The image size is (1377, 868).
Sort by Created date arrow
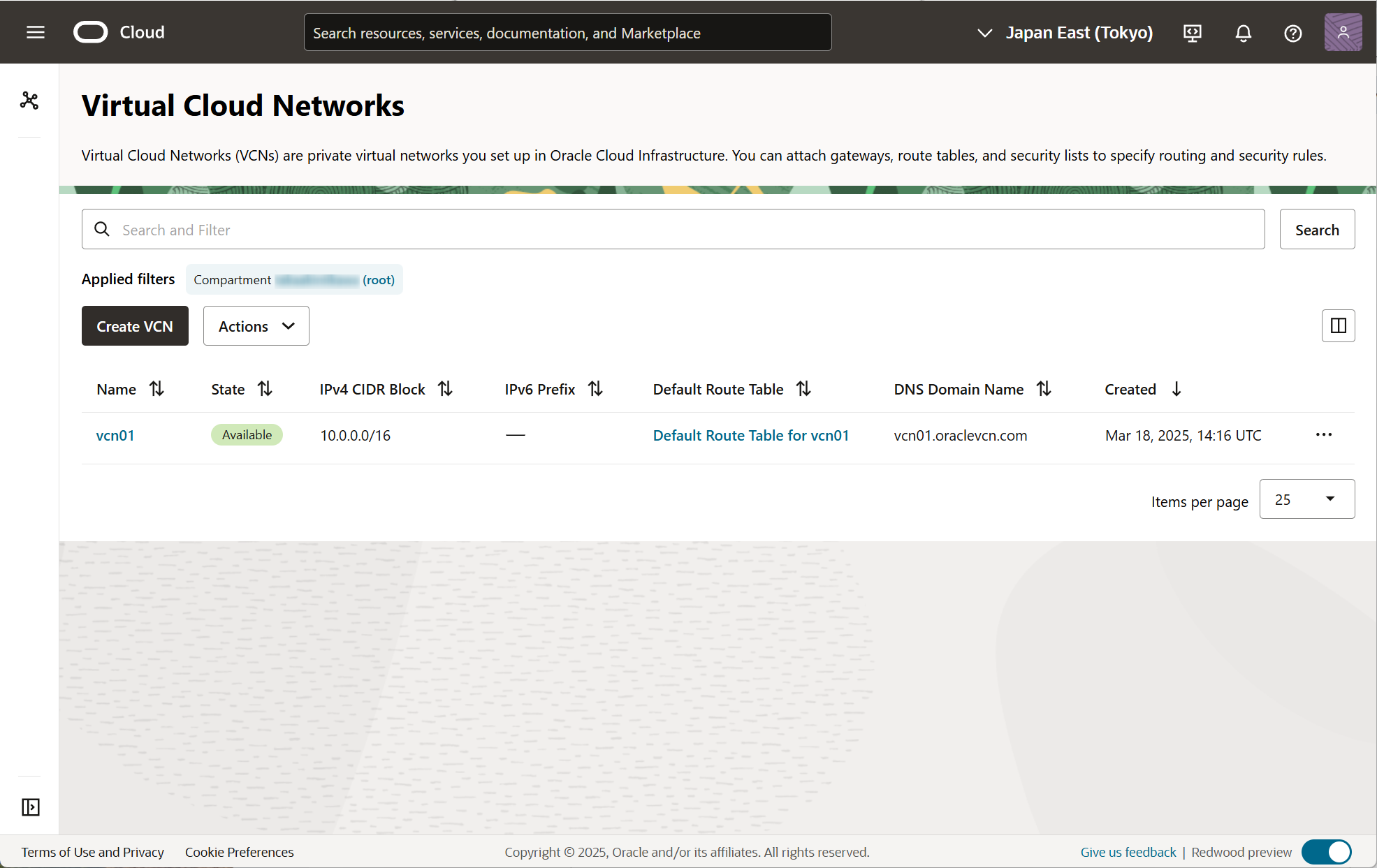[1176, 389]
